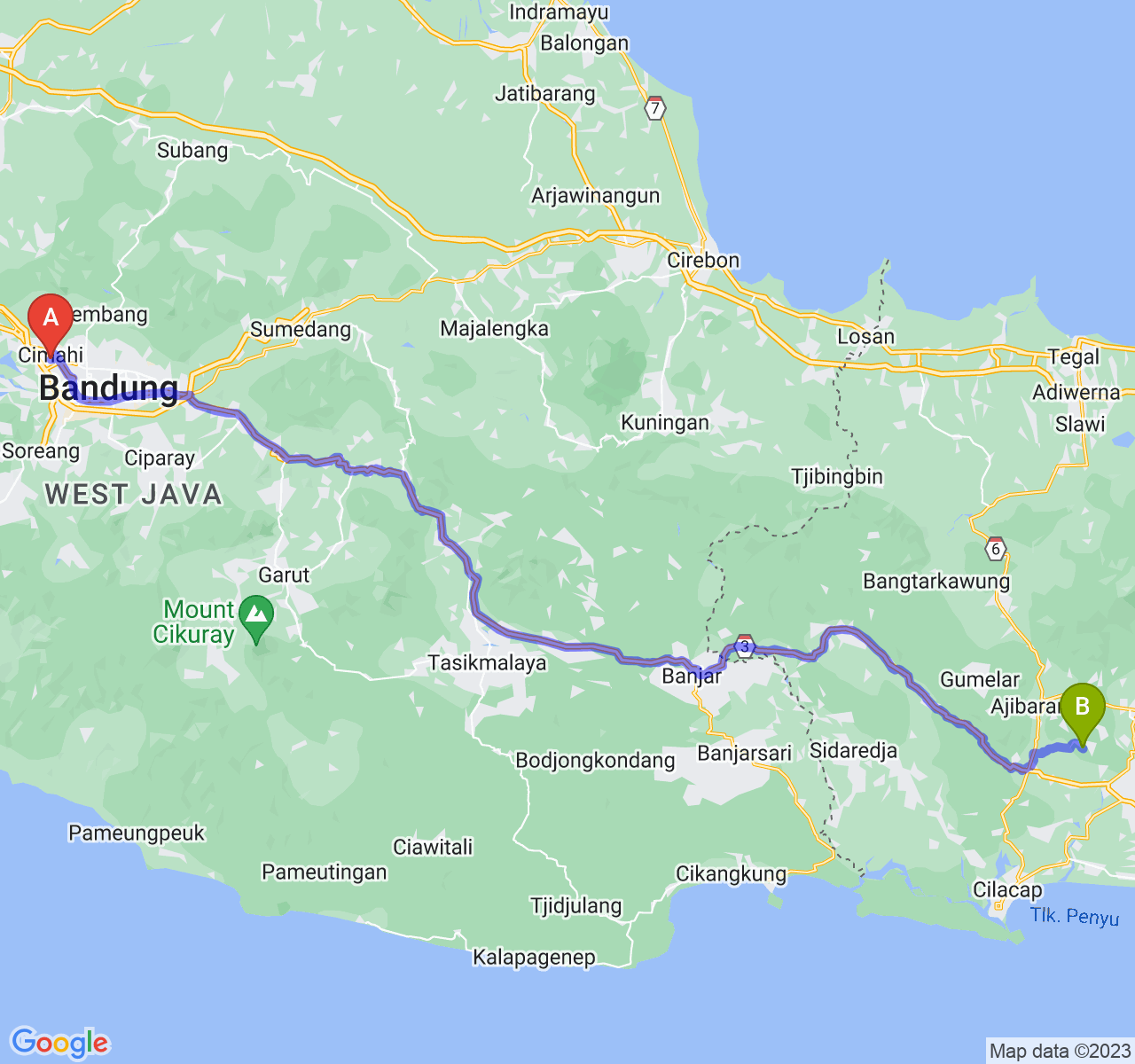This screenshot has height=1064, width=1135.
Task: Select the Soreang label
Action: pos(41,451)
